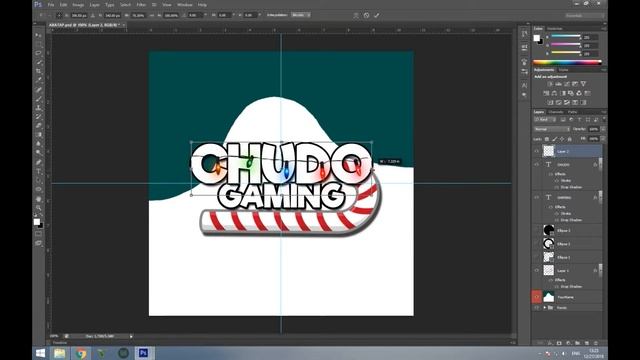Select the Zoom tool in toolbox
This screenshot has height=360, width=640.
tap(39, 208)
